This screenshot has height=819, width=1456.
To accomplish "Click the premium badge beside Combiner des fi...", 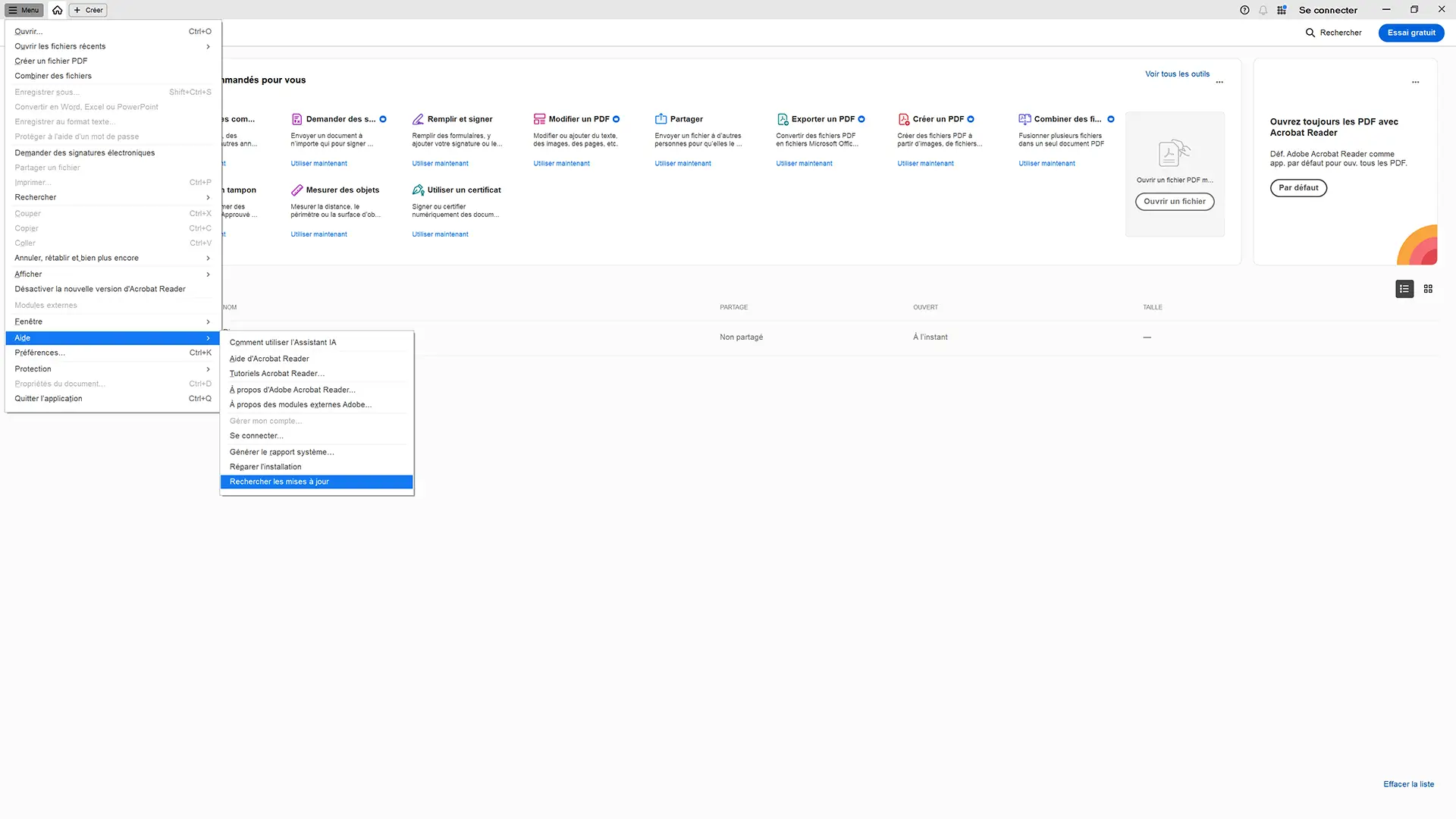I will [x=1111, y=119].
